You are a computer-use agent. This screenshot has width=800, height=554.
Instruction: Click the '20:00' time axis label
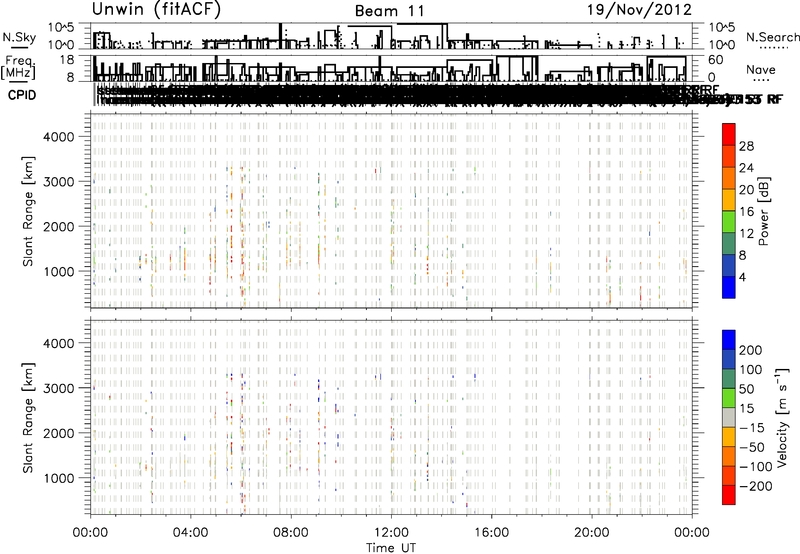point(592,533)
